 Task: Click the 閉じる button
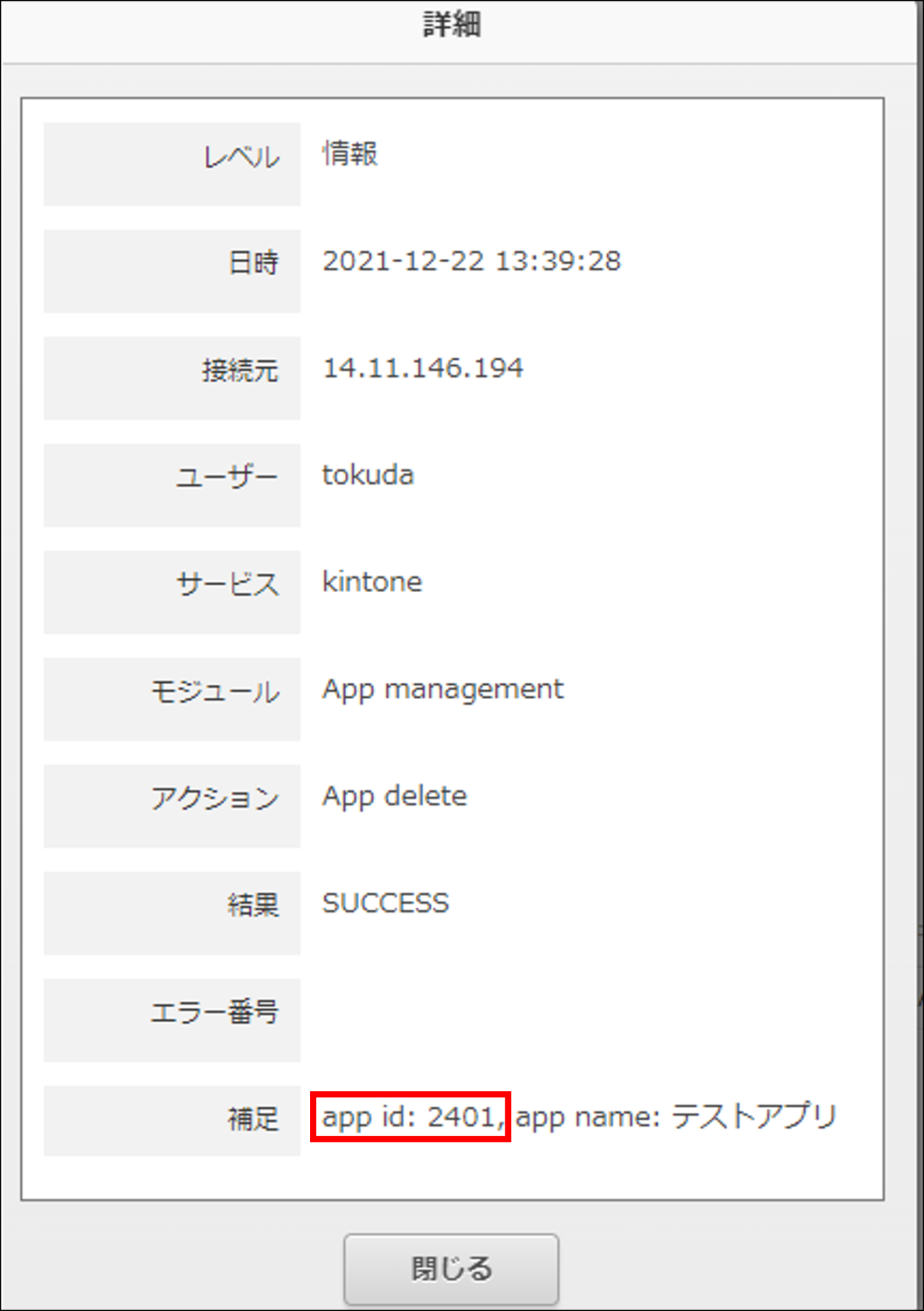(x=451, y=1269)
